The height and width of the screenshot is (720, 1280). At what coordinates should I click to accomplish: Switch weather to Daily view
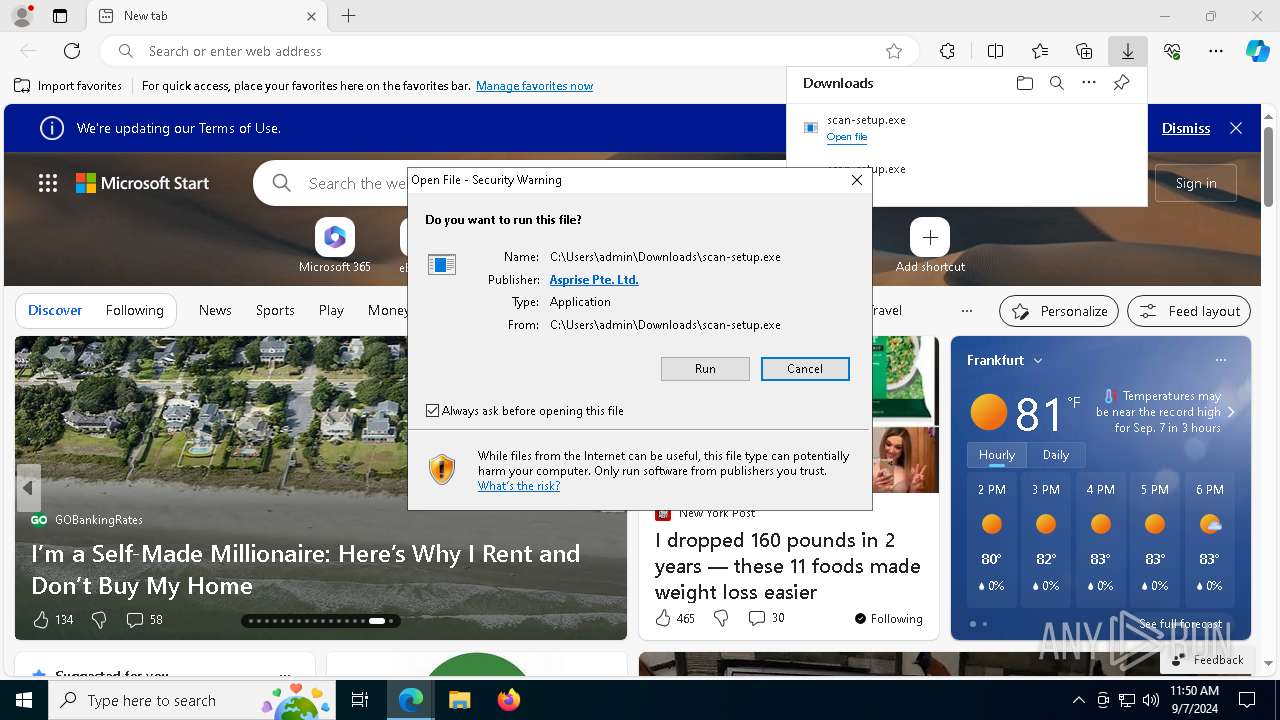[x=1056, y=455]
